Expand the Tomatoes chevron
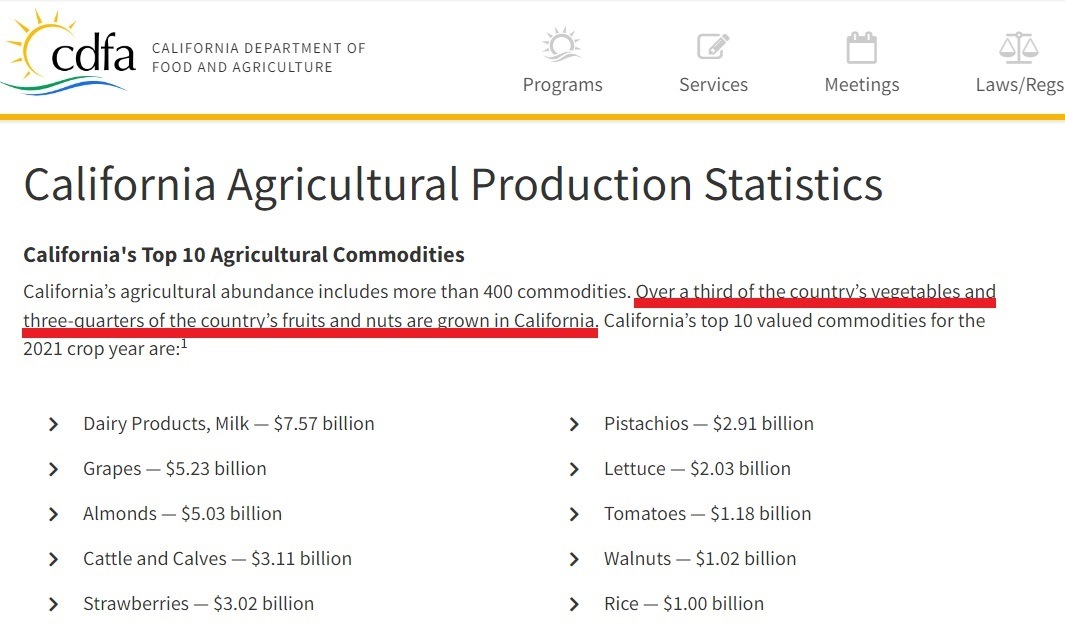Image resolution: width=1065 pixels, height=626 pixels. coord(574,515)
